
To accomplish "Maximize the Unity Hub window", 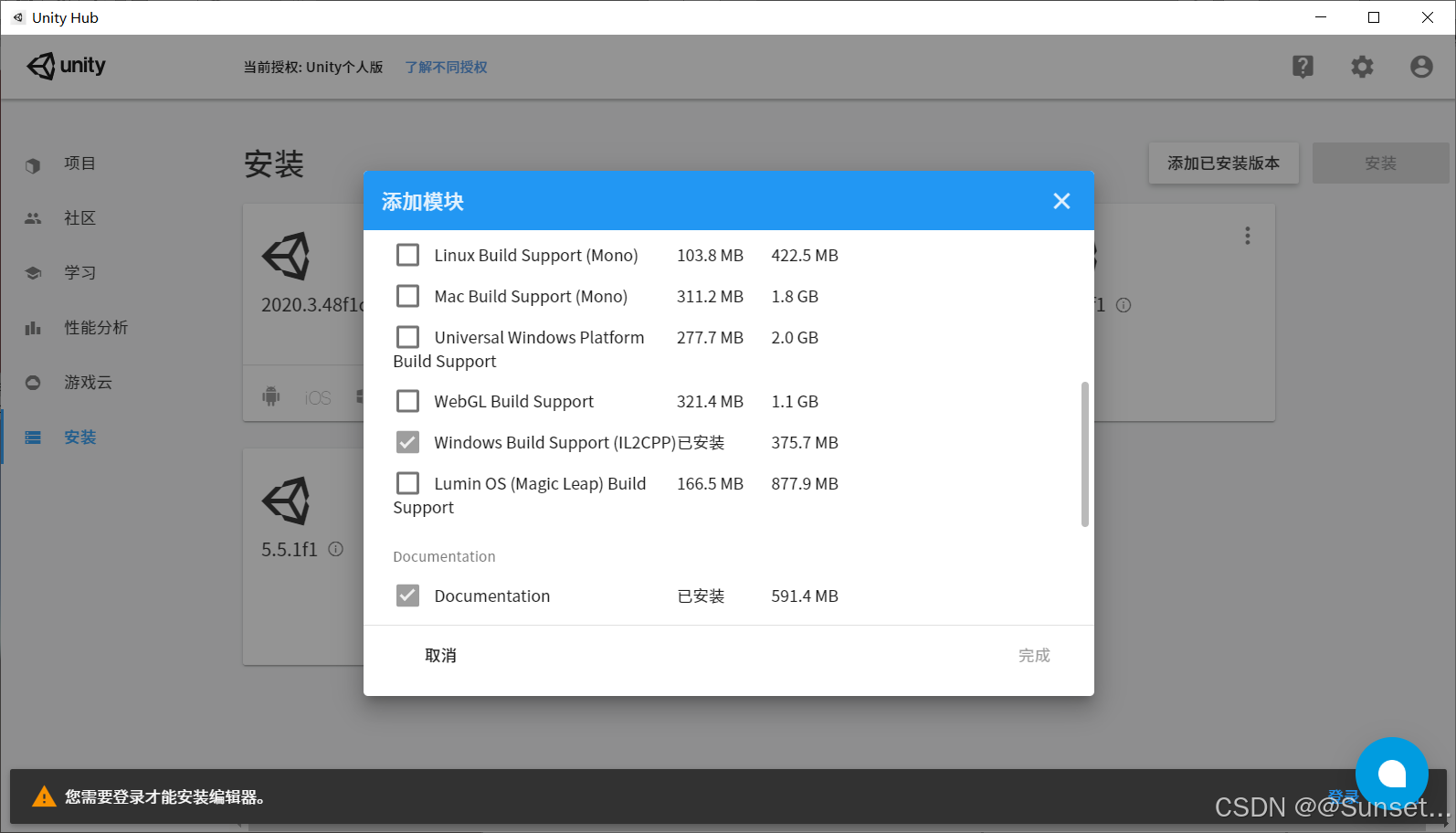I will coord(1374,17).
